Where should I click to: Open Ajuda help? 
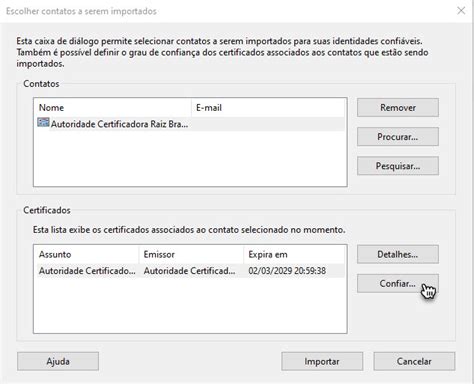point(58,361)
